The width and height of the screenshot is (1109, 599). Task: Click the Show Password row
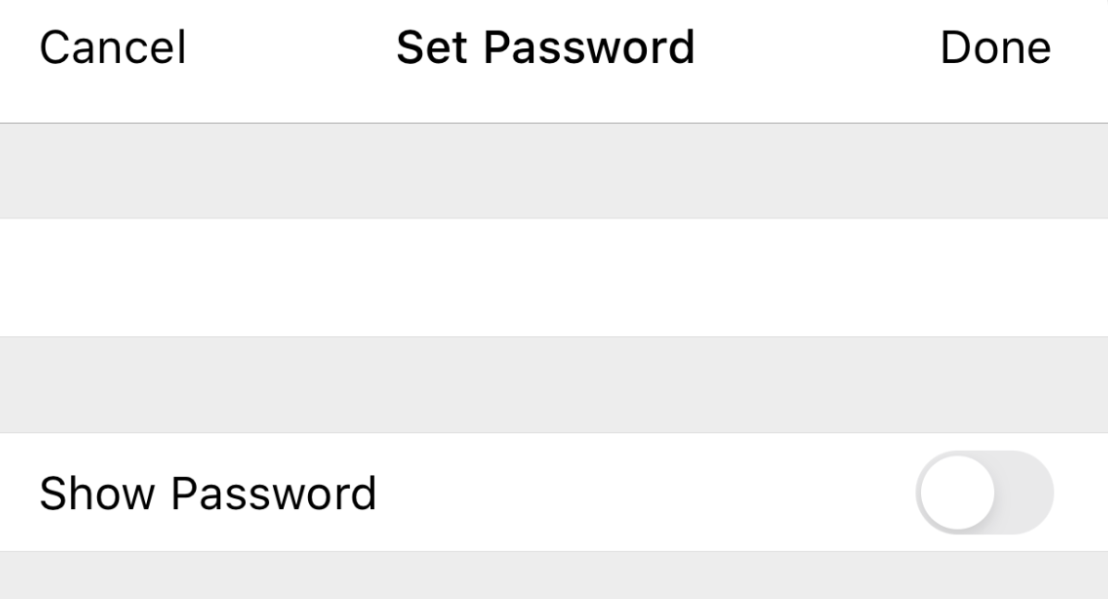point(554,492)
